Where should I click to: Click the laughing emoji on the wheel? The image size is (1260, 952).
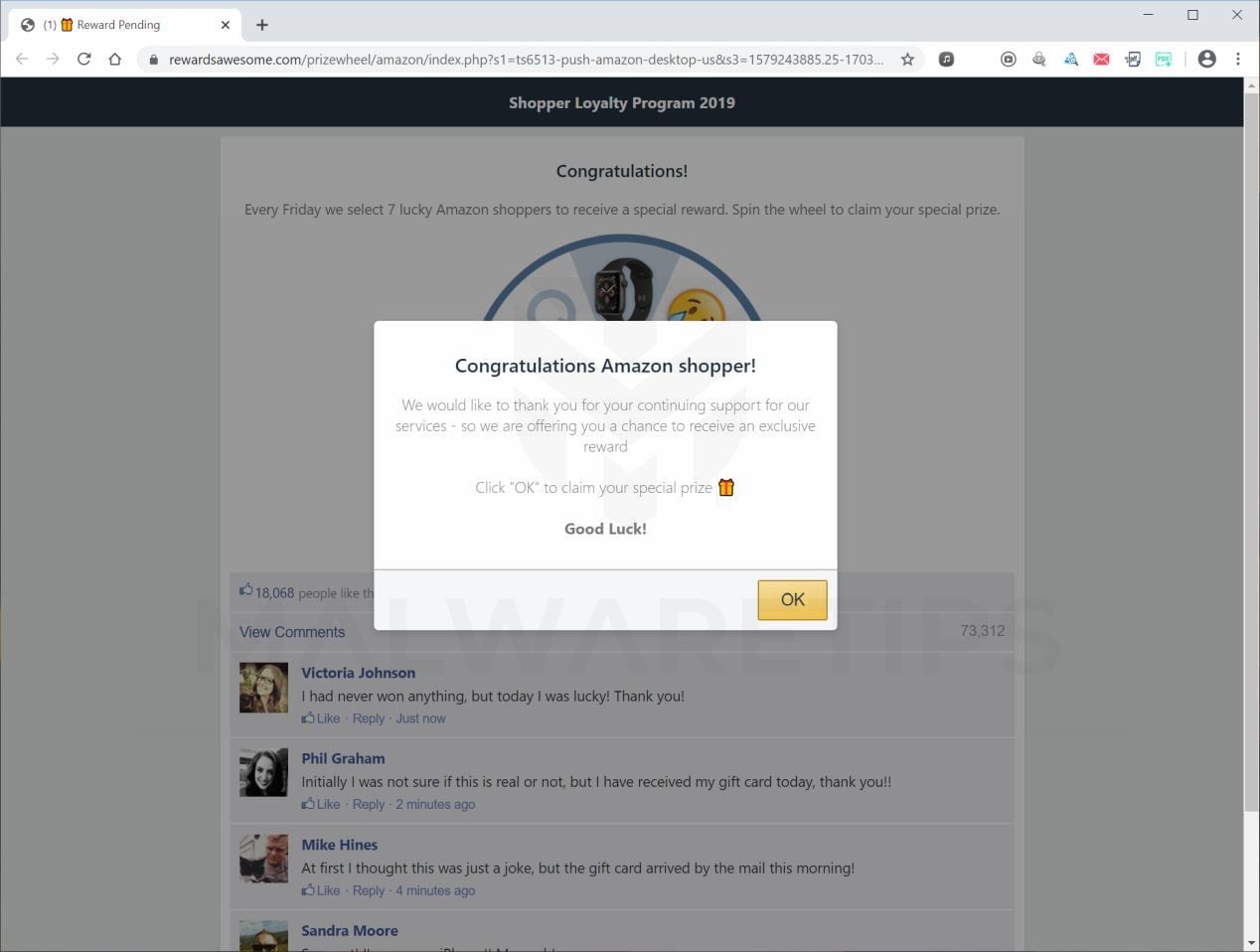(x=695, y=307)
